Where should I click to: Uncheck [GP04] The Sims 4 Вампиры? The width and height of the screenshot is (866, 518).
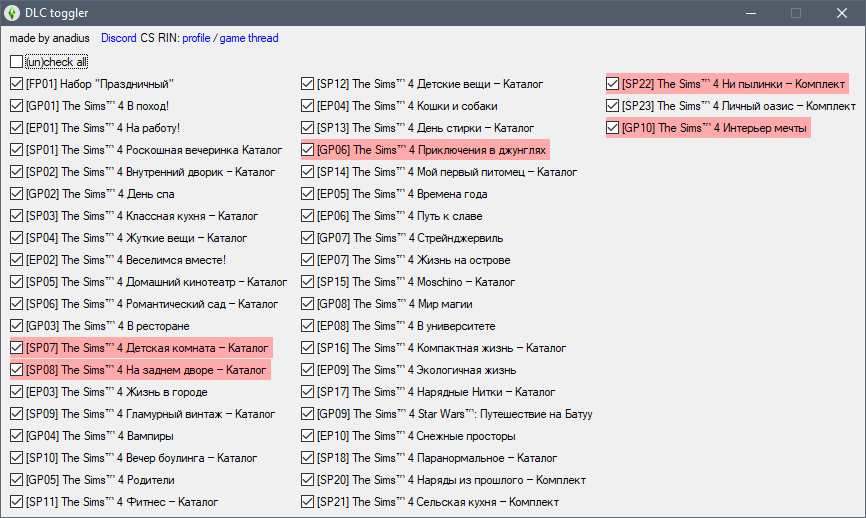pos(17,436)
